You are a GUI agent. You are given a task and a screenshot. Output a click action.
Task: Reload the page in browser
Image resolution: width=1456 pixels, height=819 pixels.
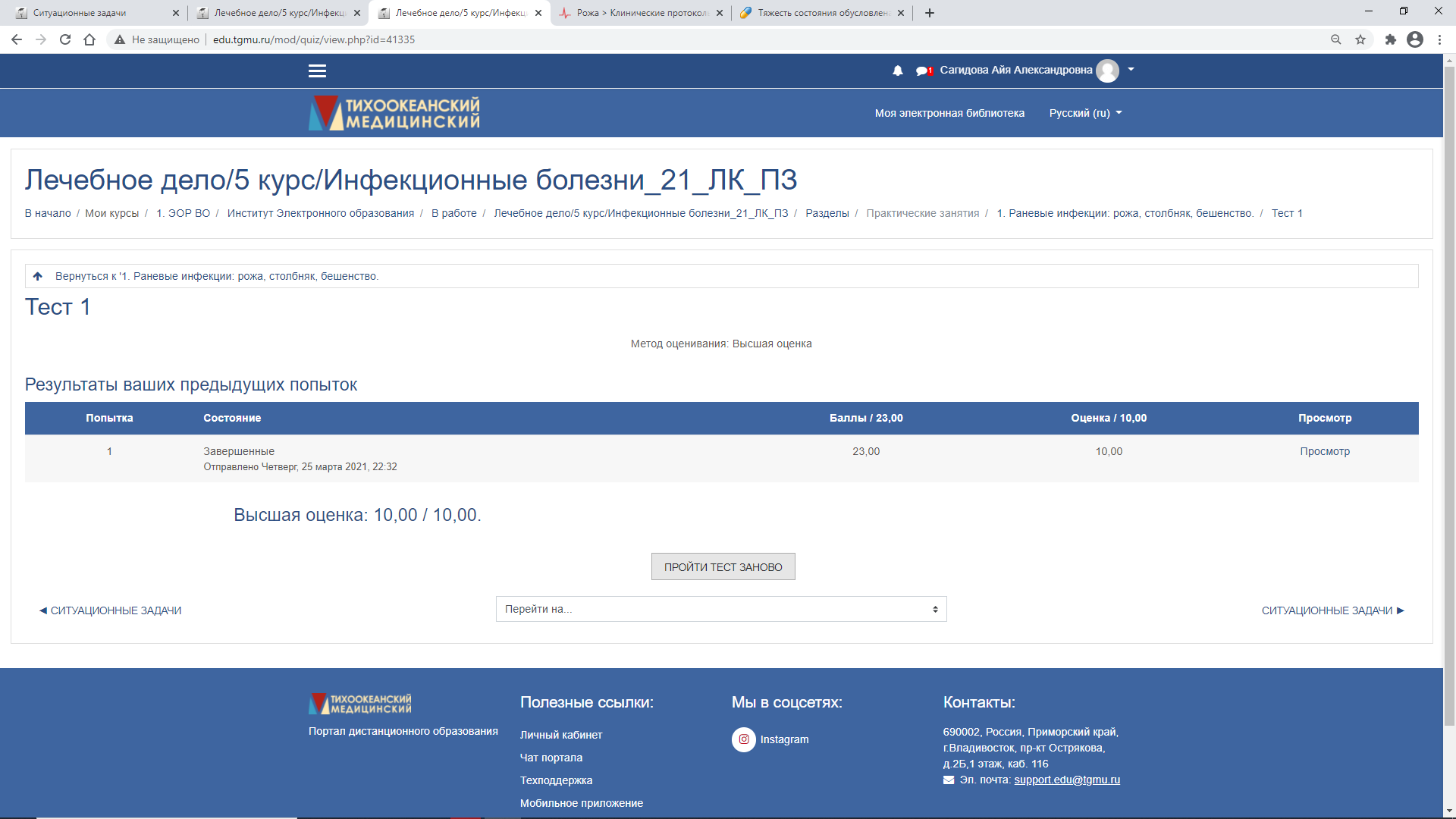tap(65, 39)
